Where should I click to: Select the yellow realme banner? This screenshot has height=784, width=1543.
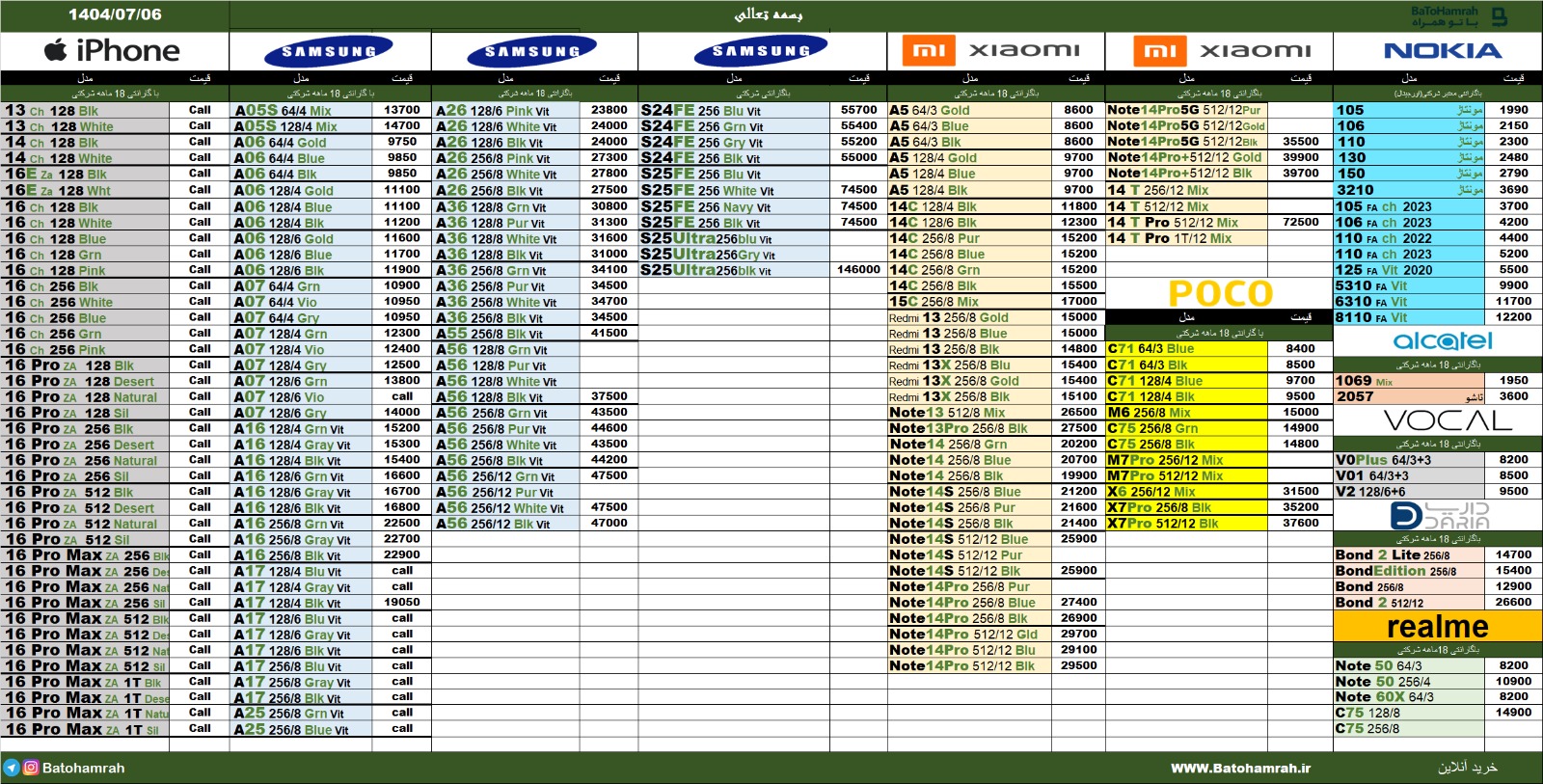[1437, 627]
